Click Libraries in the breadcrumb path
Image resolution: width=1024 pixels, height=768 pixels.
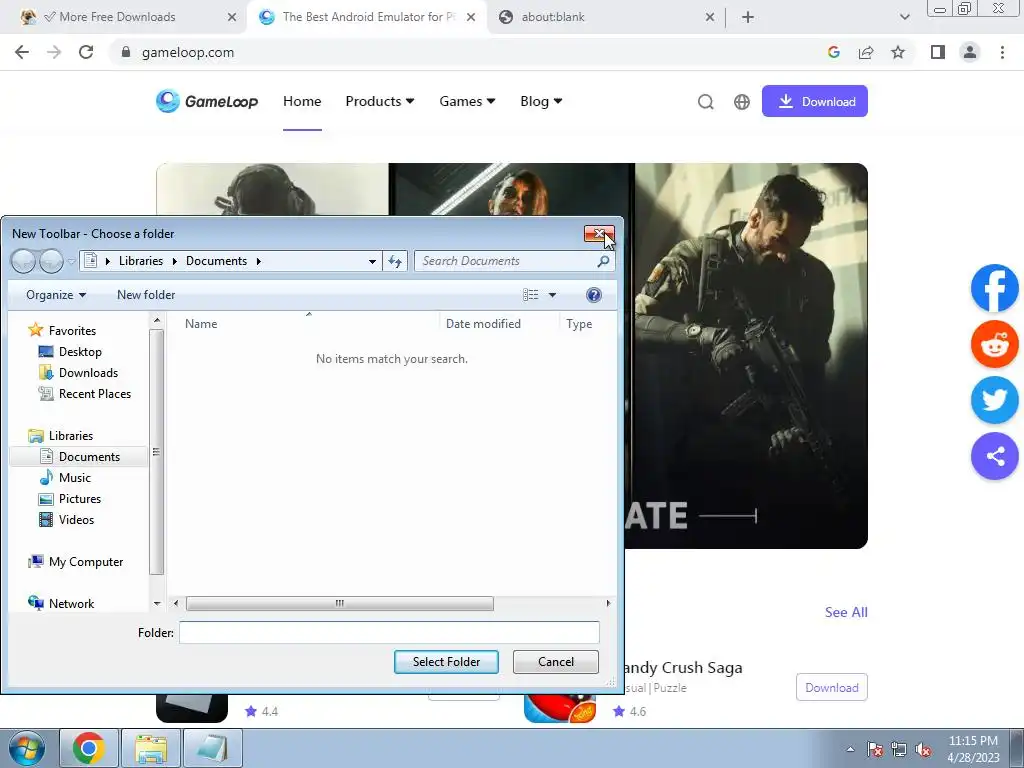tap(141, 261)
